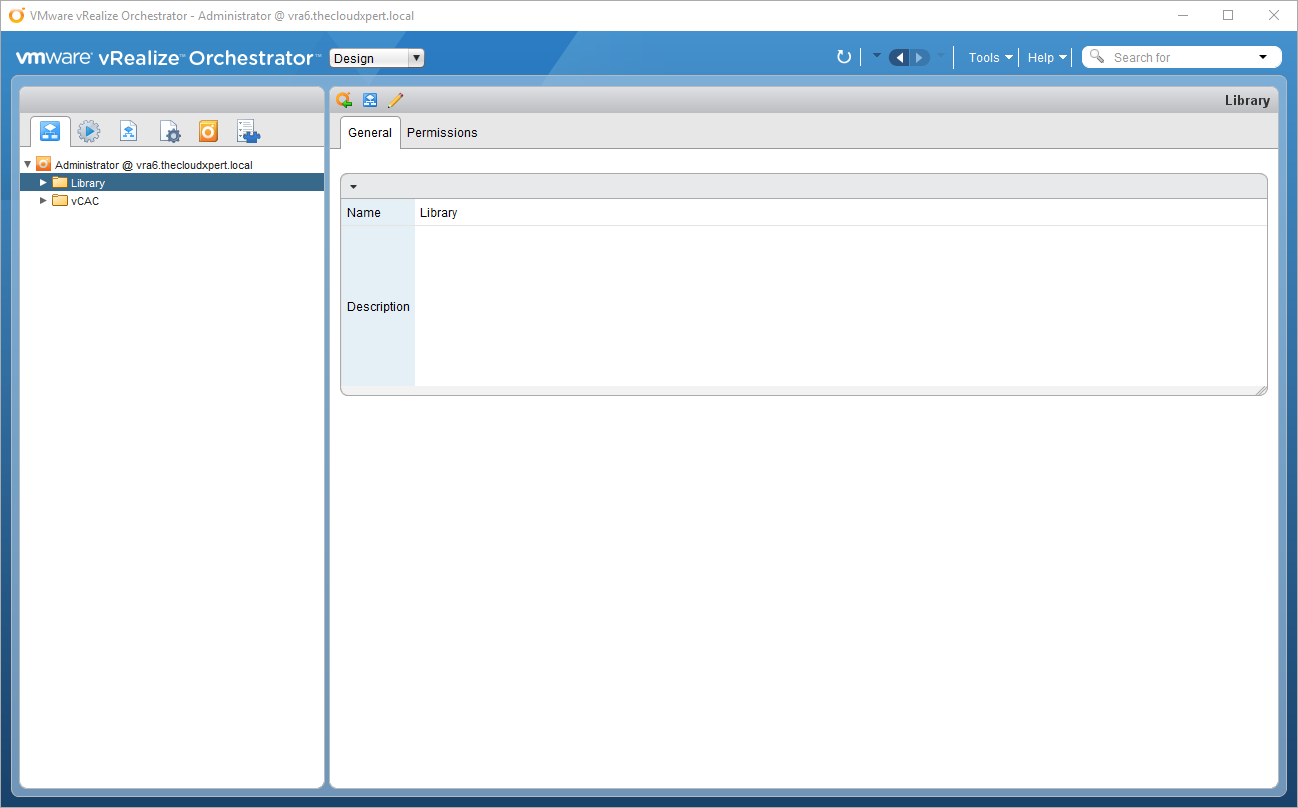Expand the Library folder tree arrow
1298x808 pixels.
click(x=43, y=183)
